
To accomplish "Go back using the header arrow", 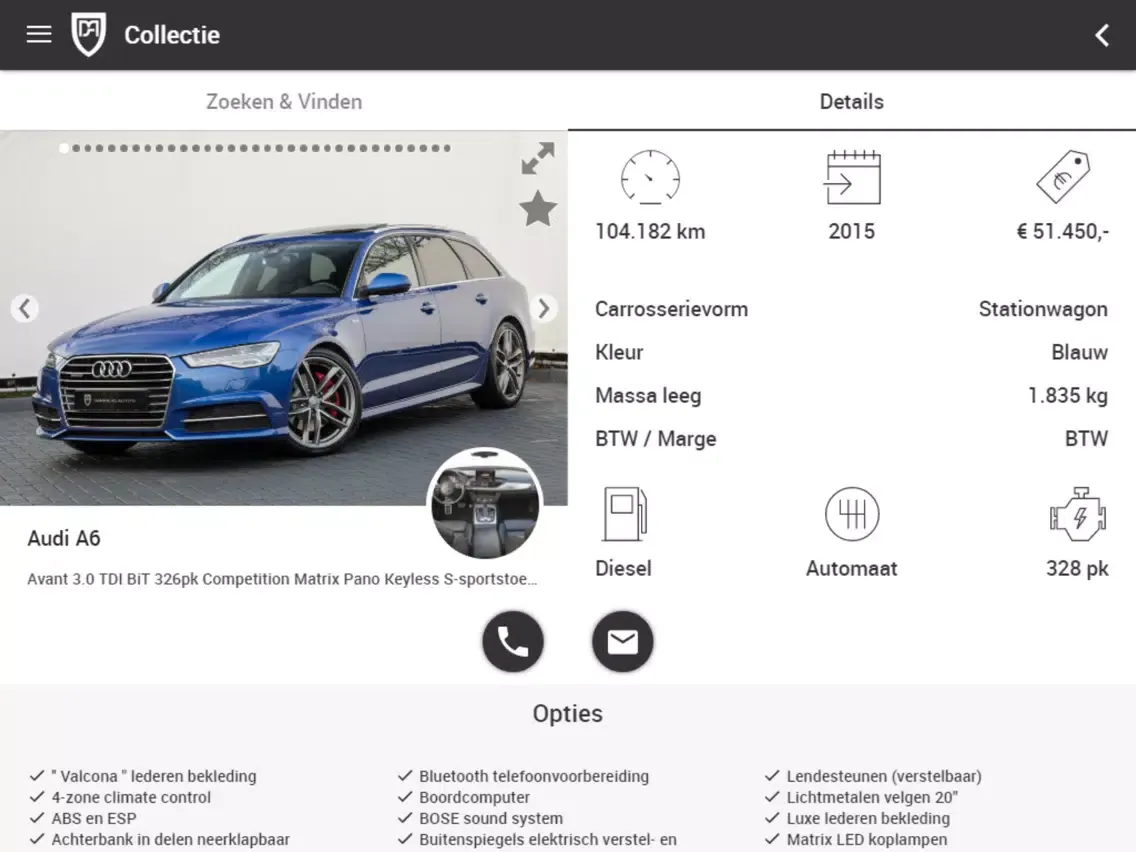I will (x=1102, y=35).
